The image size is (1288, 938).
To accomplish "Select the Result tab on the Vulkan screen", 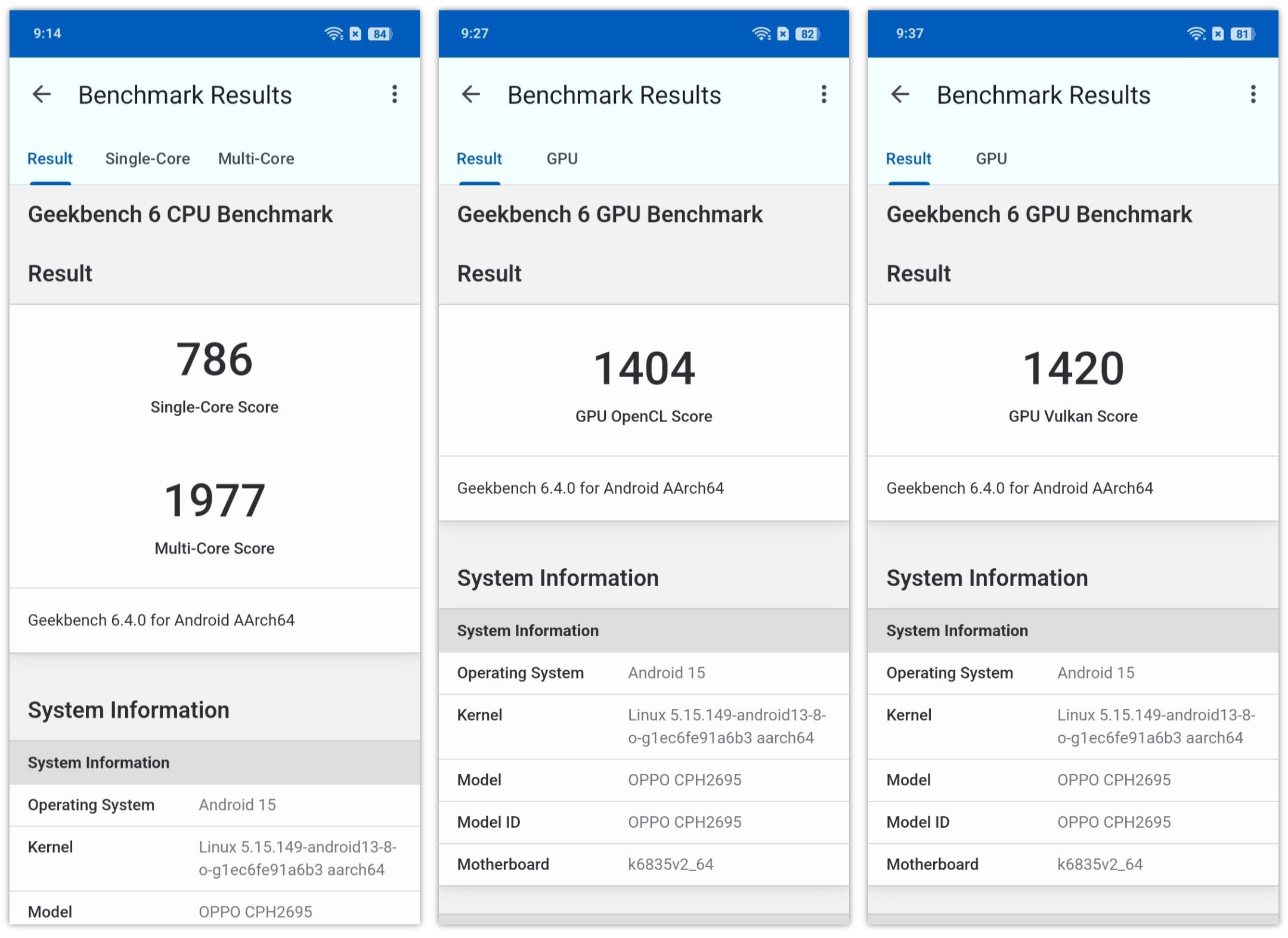I will 908,159.
